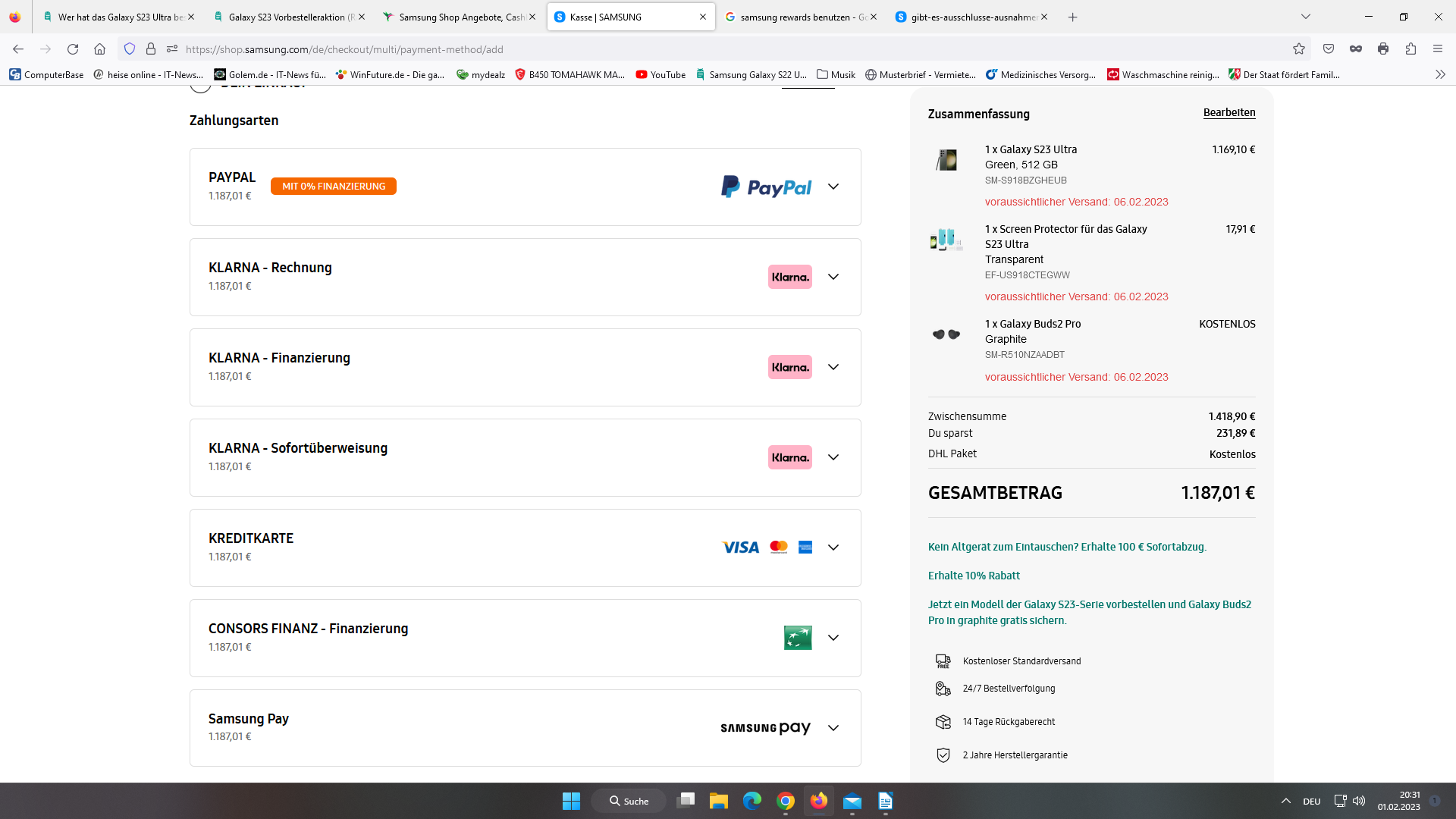Open the mydealz bookmark

click(481, 74)
